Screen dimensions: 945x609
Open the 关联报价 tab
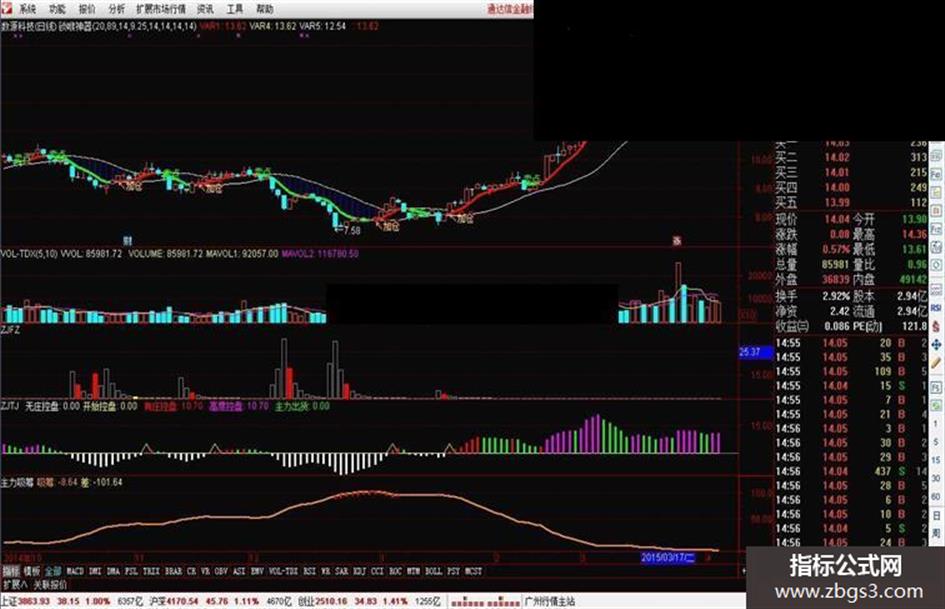(x=50, y=584)
